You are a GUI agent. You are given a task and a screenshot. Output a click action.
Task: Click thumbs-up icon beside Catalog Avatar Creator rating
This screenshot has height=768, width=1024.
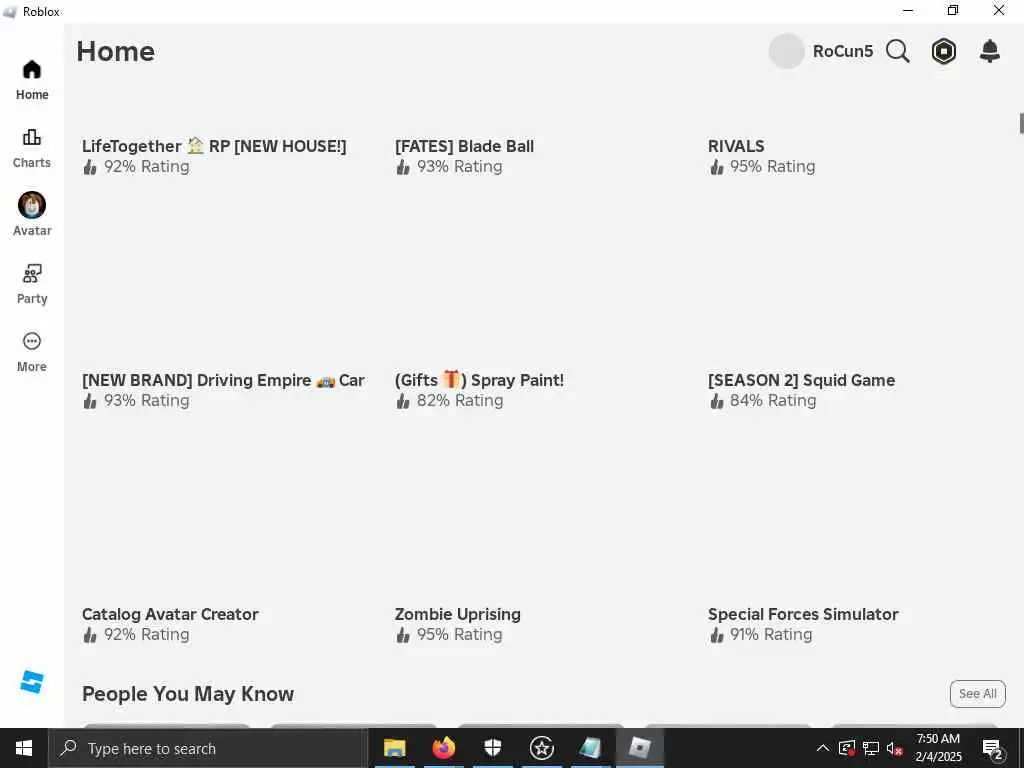coord(90,635)
